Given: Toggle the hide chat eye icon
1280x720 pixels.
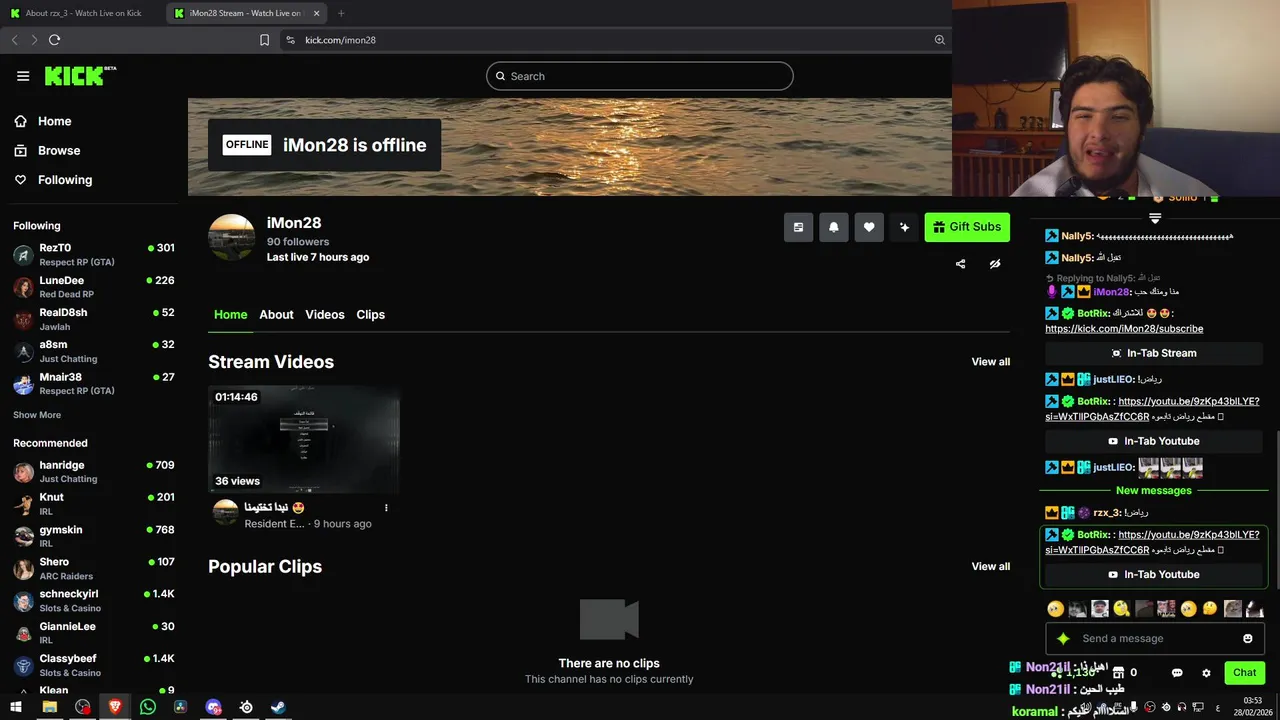Looking at the screenshot, I should click(995, 264).
